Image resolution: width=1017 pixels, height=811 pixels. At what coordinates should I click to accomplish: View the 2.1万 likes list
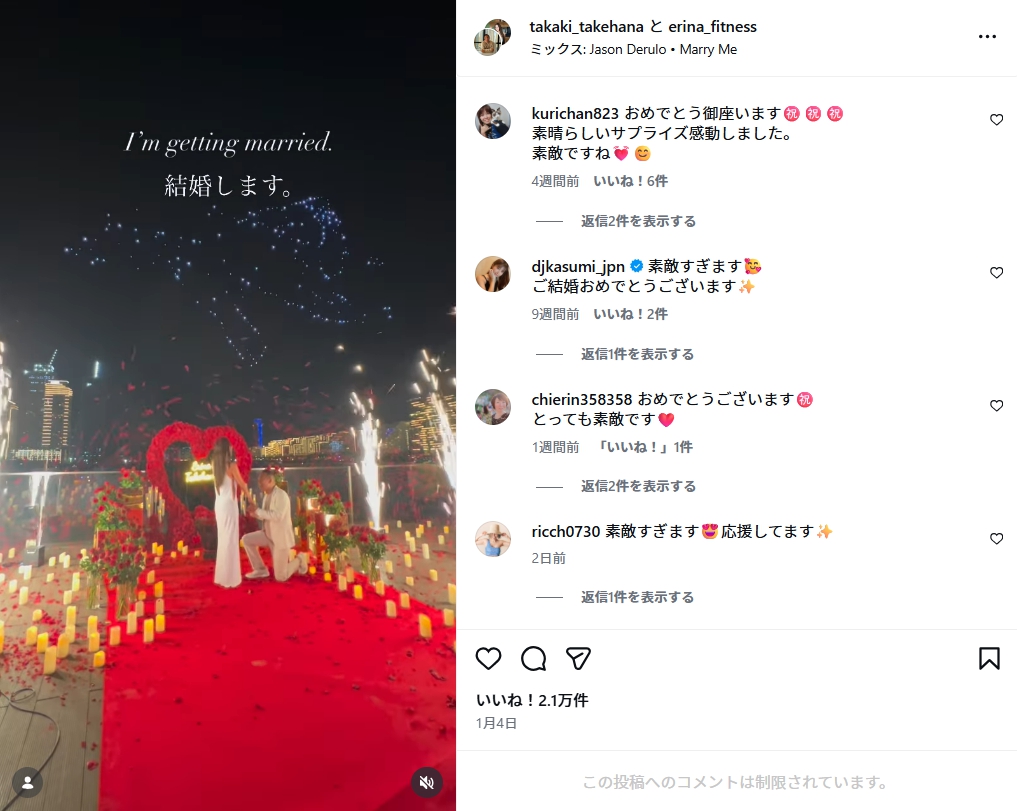coord(532,700)
